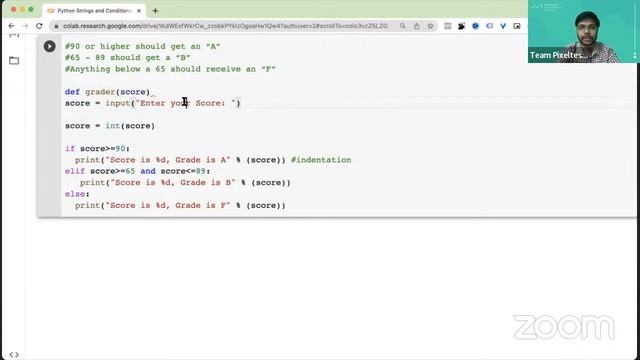Go forward in browser history
Image resolution: width=640 pixels, height=360 pixels.
click(x=25, y=26)
